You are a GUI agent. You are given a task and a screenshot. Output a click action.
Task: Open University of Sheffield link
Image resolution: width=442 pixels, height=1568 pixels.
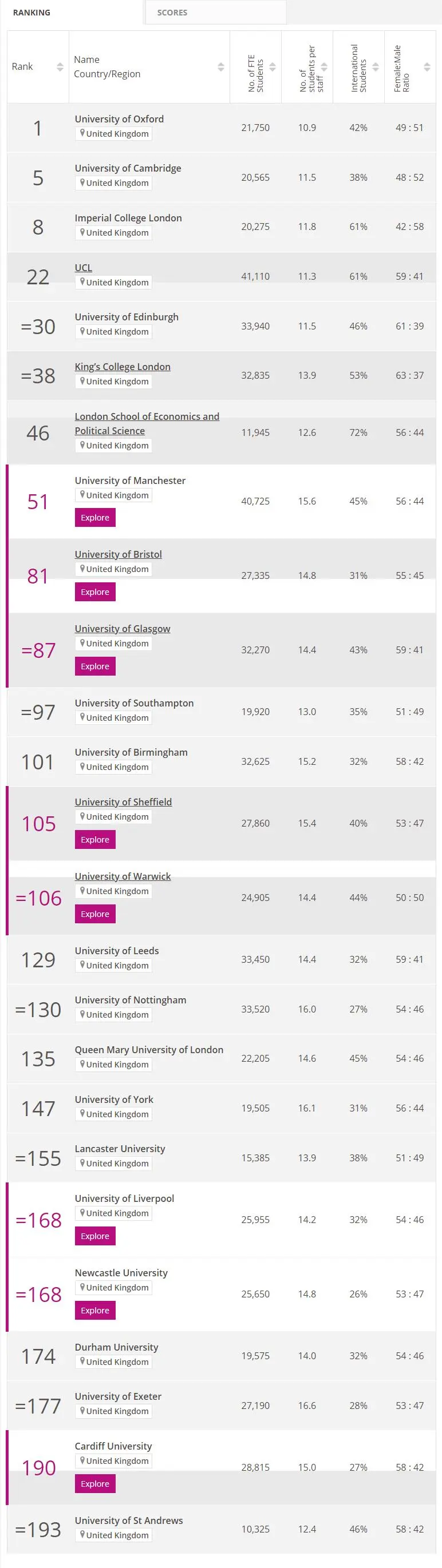[123, 801]
